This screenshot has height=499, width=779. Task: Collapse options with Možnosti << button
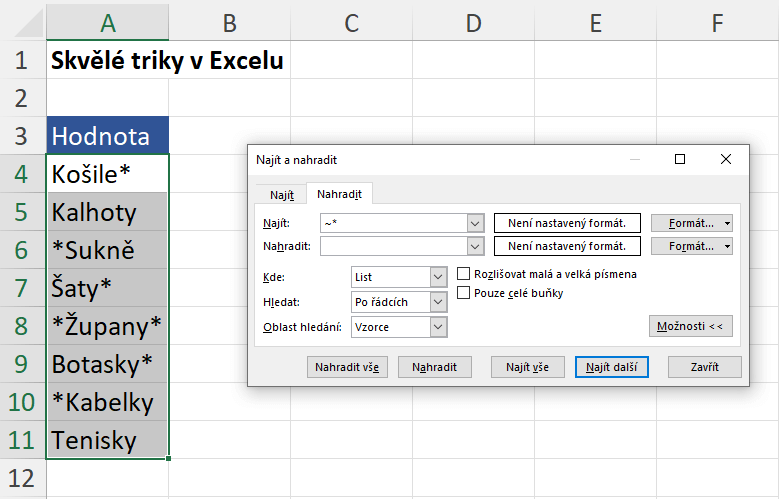coord(691,326)
